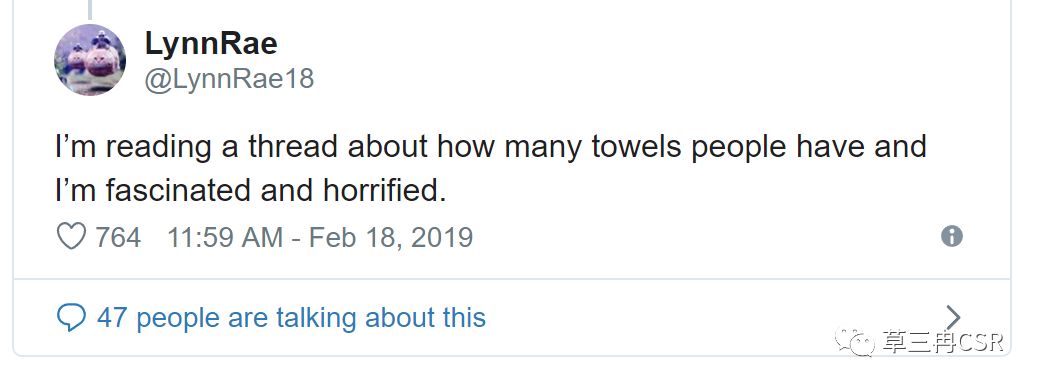
Task: Select the 764 likes count
Action: click(x=118, y=237)
